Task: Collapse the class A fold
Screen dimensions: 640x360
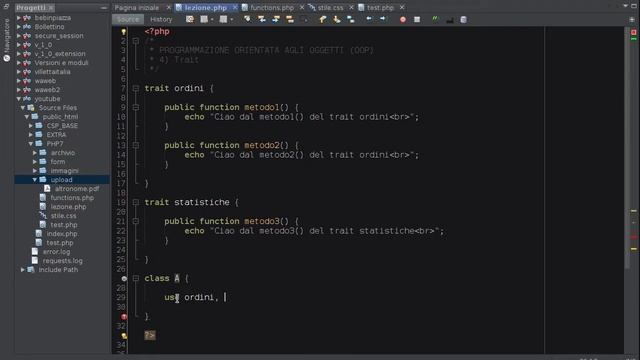Action: coord(136,278)
